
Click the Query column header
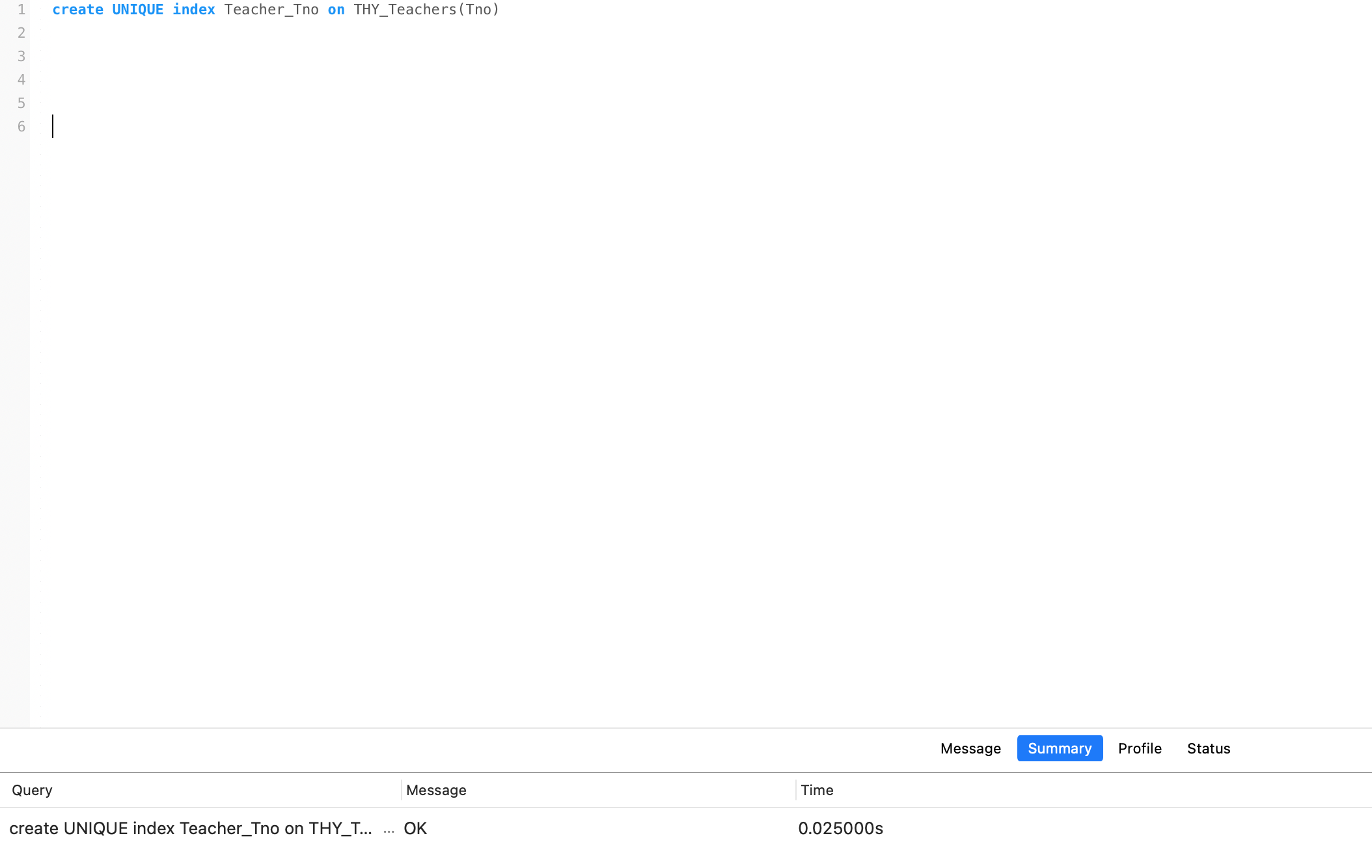pos(32,790)
